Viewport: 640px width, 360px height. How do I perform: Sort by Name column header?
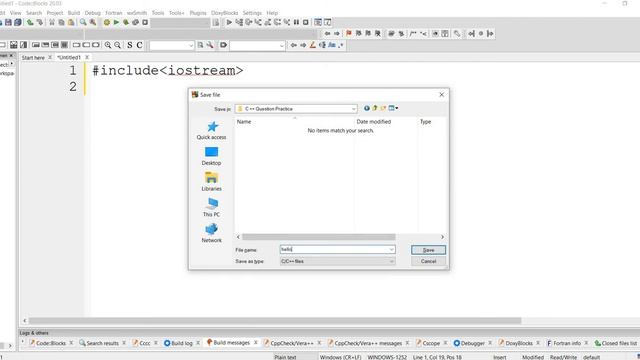244,122
